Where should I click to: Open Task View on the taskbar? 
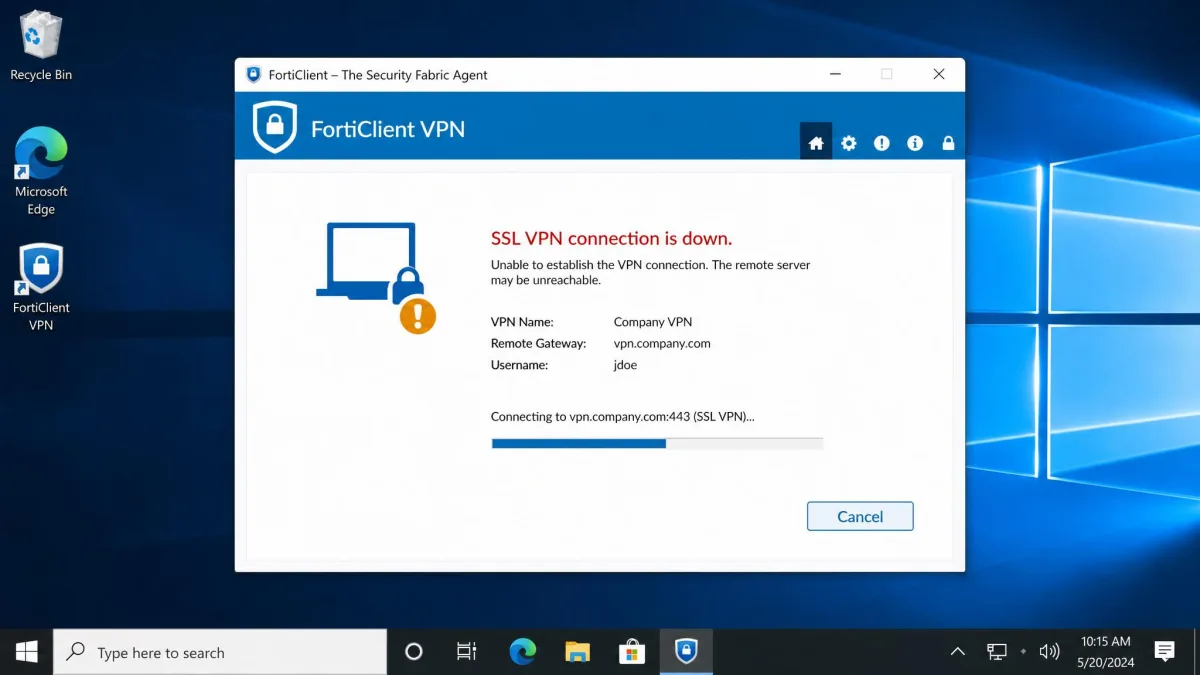(467, 652)
